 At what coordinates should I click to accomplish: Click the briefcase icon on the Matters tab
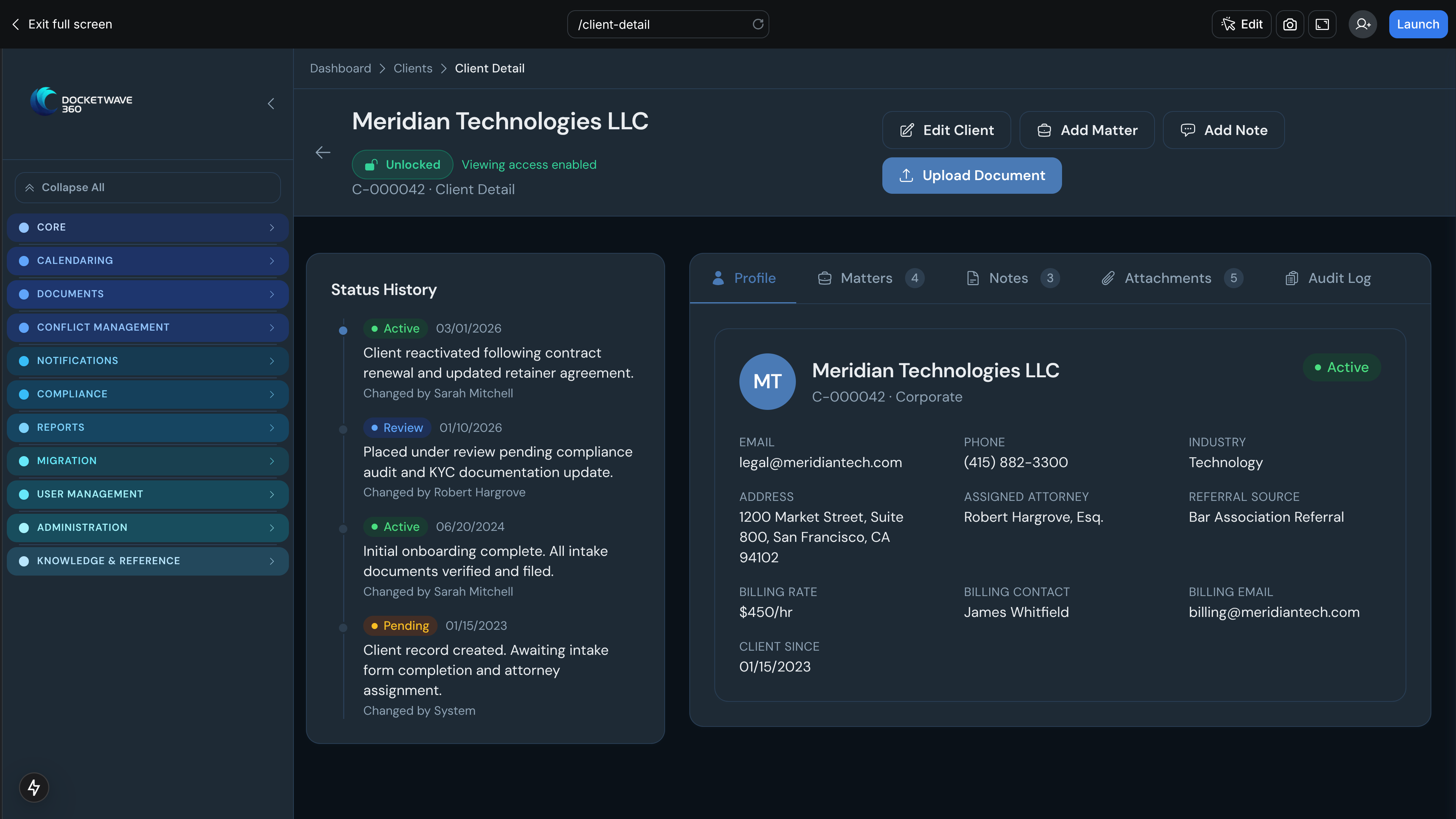coord(825,278)
